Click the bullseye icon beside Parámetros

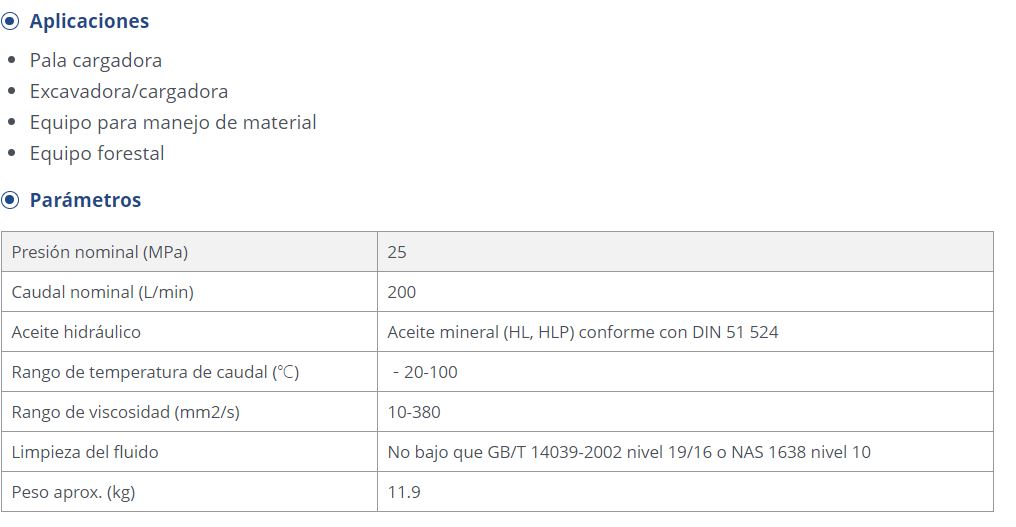click(10, 200)
